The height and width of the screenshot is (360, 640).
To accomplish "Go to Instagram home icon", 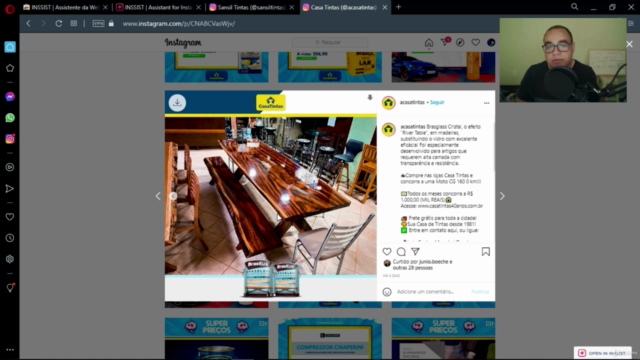I will point(429,42).
